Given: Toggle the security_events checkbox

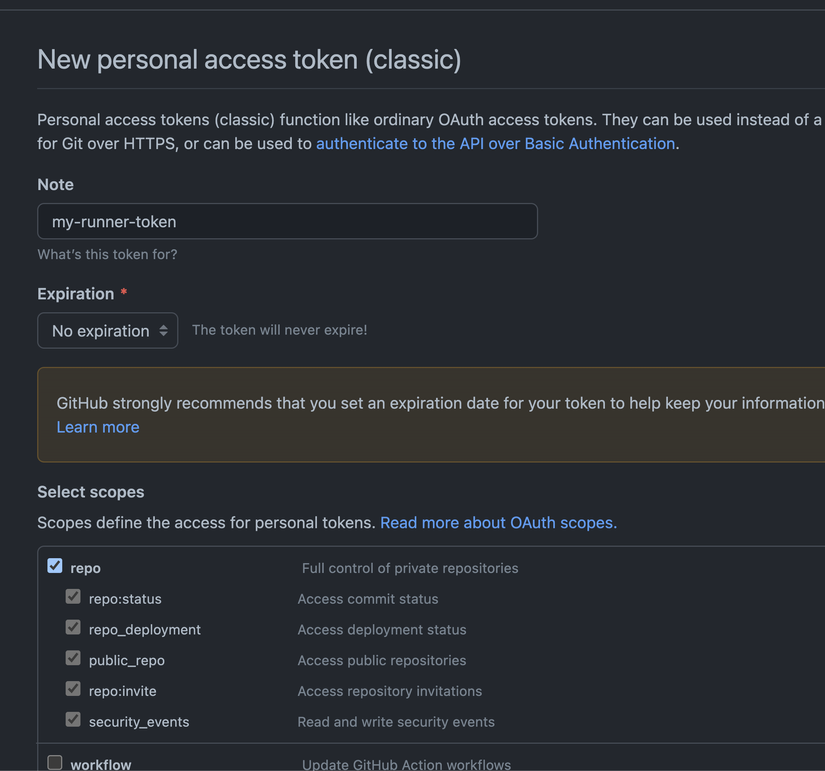Looking at the screenshot, I should click(x=73, y=720).
